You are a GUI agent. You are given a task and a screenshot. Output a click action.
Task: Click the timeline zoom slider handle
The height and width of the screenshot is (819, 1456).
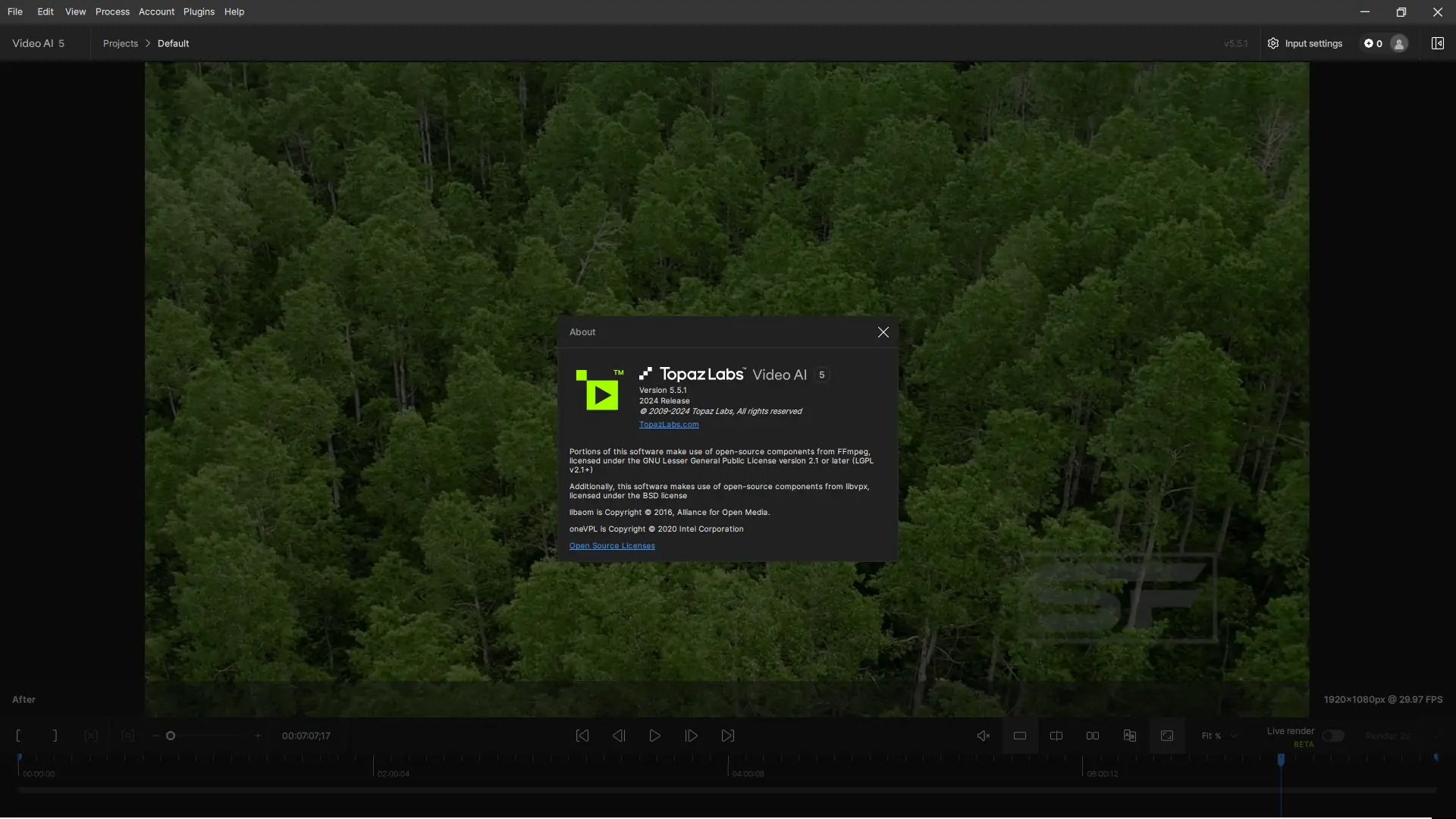coord(171,736)
